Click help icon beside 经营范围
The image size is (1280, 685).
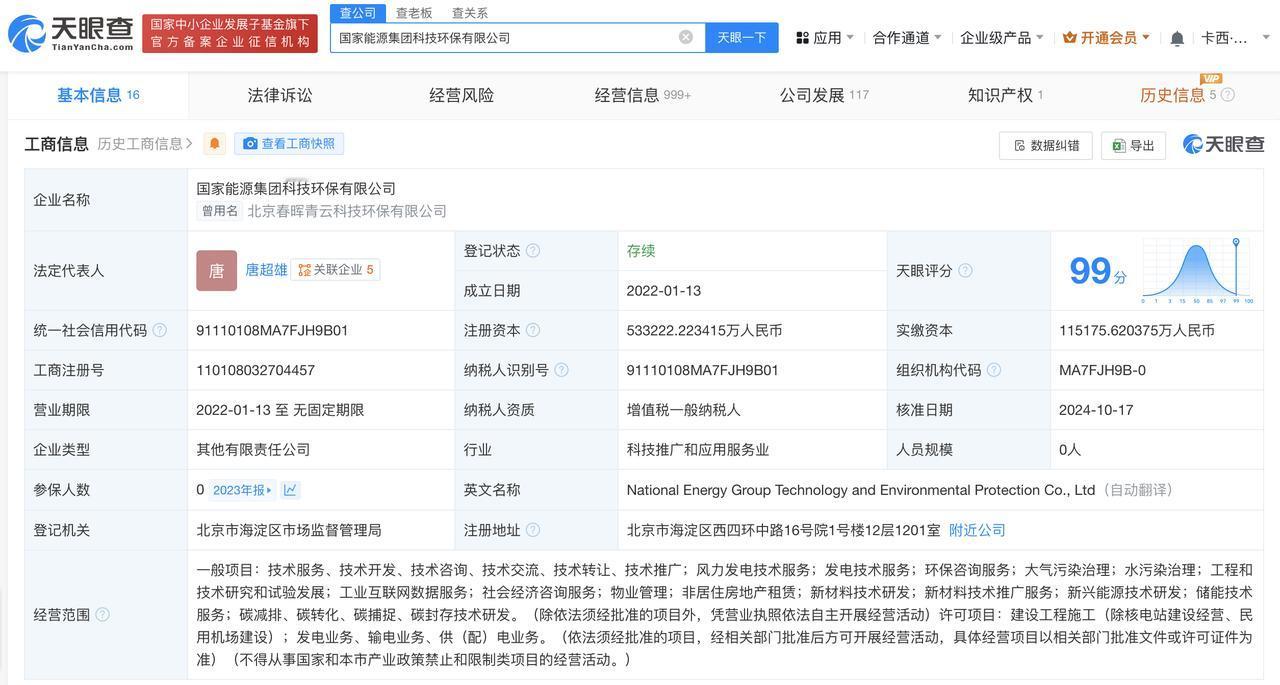coord(102,615)
